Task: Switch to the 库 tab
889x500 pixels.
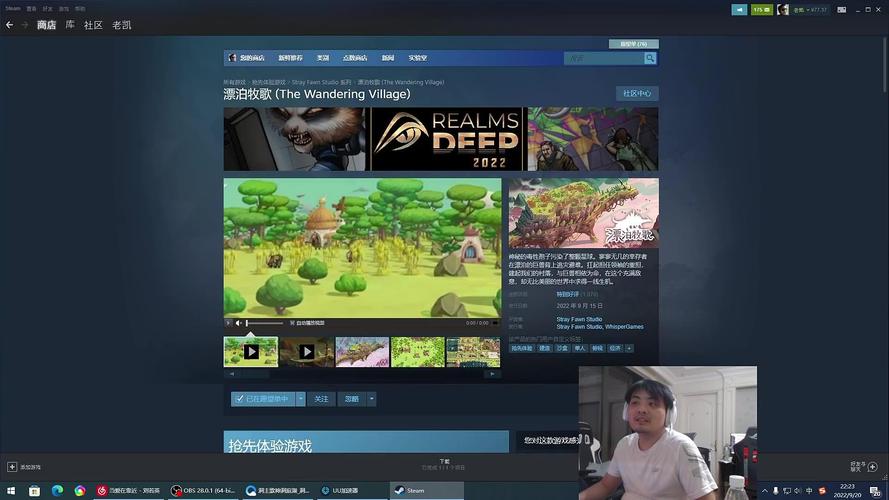Action: click(70, 25)
